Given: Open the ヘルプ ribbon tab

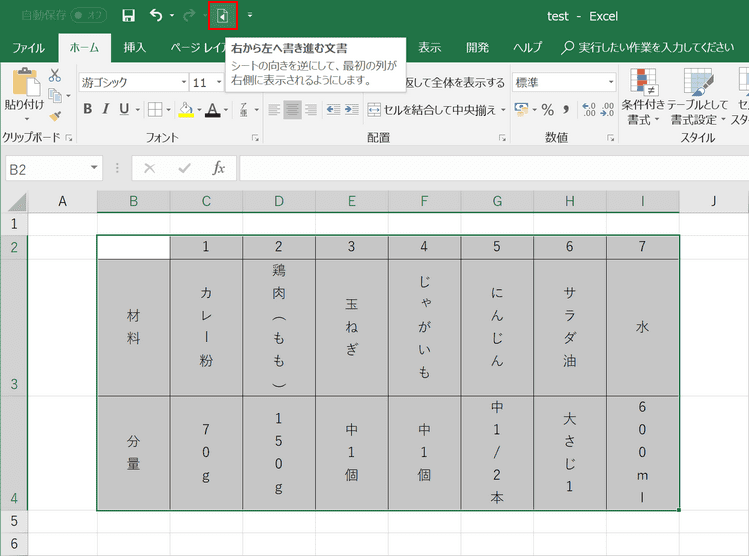Looking at the screenshot, I should (527, 48).
